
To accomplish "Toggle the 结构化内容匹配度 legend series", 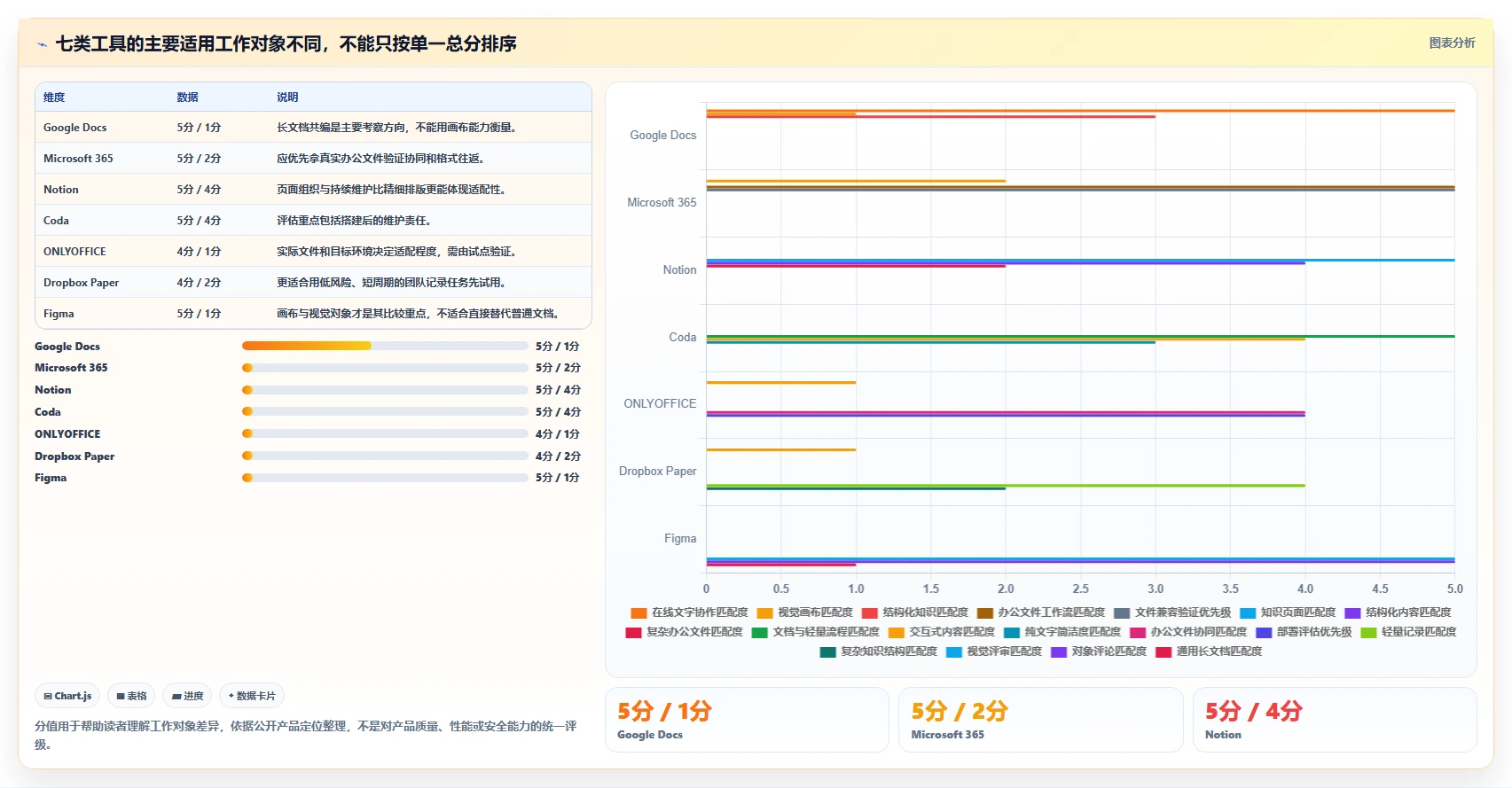I will 1398,612.
